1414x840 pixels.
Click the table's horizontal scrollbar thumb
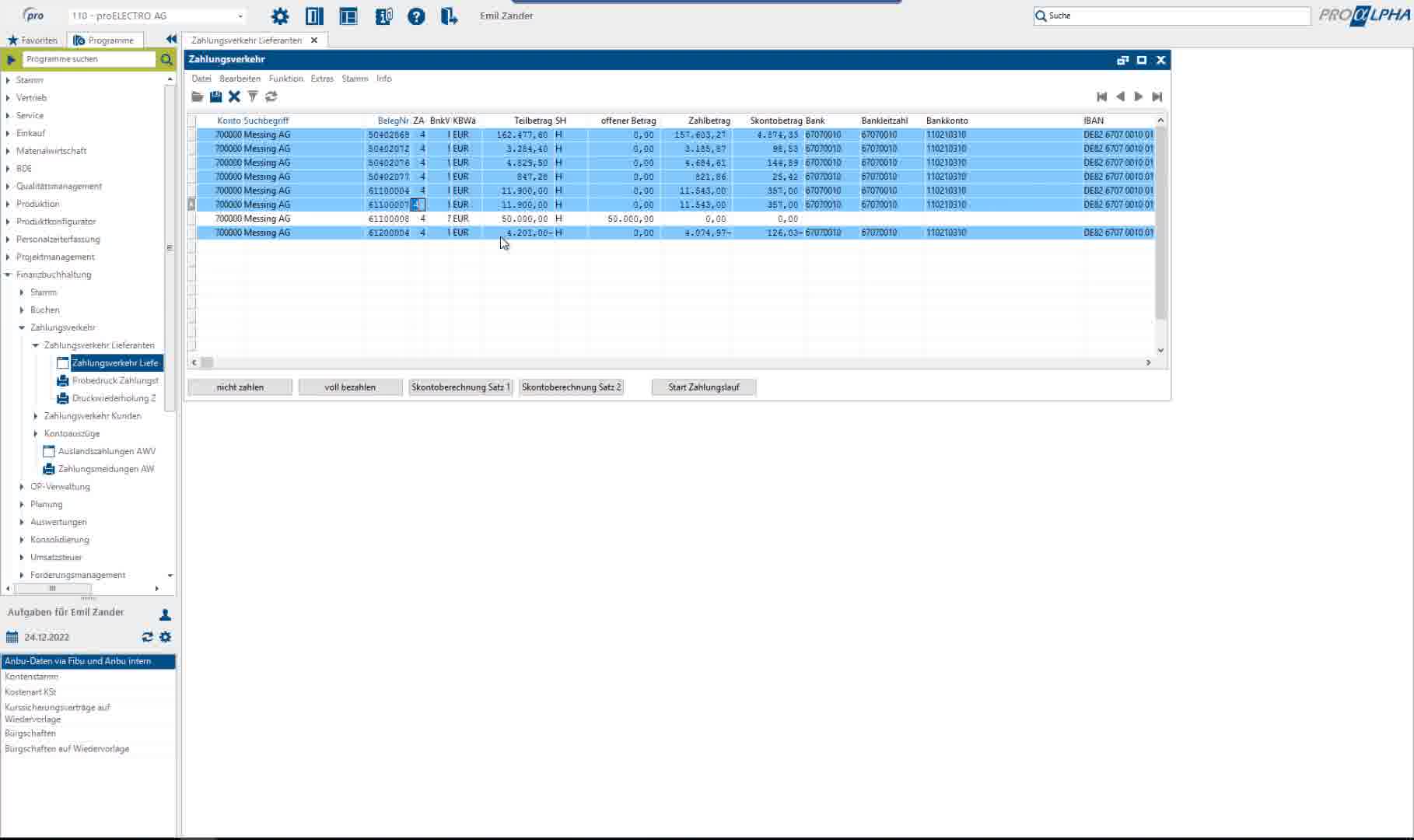coord(207,362)
